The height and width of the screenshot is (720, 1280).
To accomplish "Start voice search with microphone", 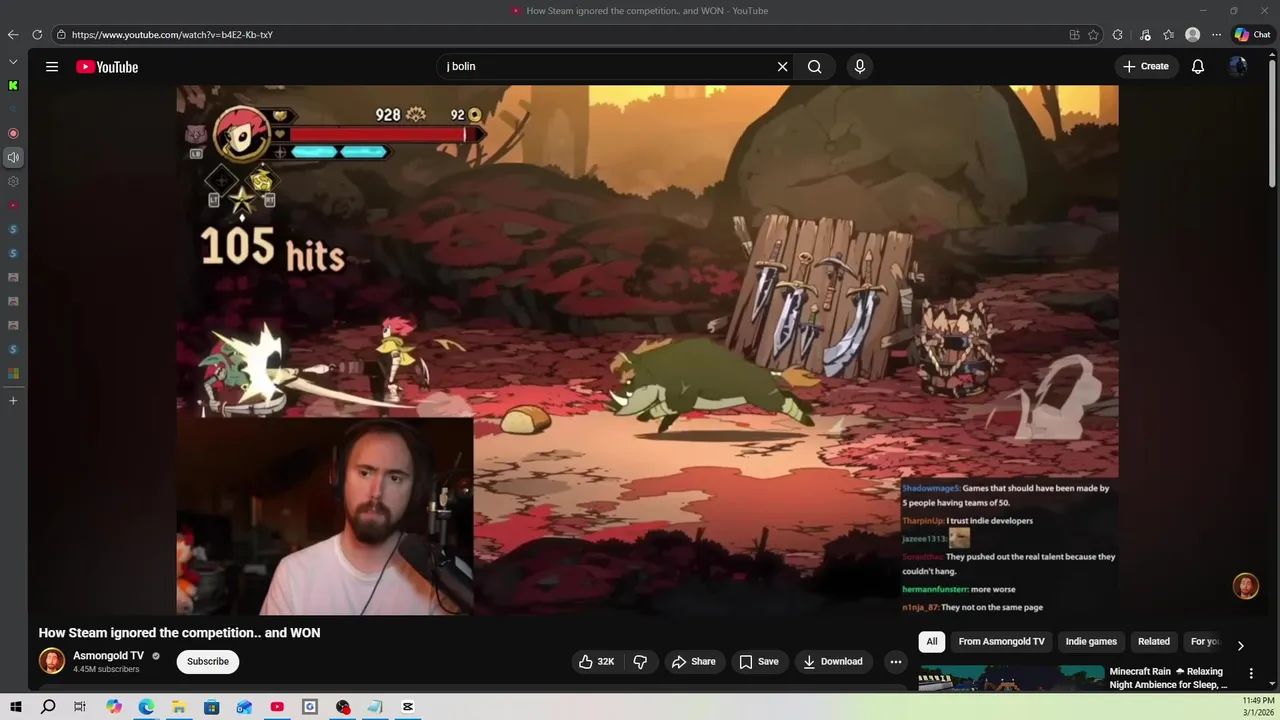I will (859, 67).
